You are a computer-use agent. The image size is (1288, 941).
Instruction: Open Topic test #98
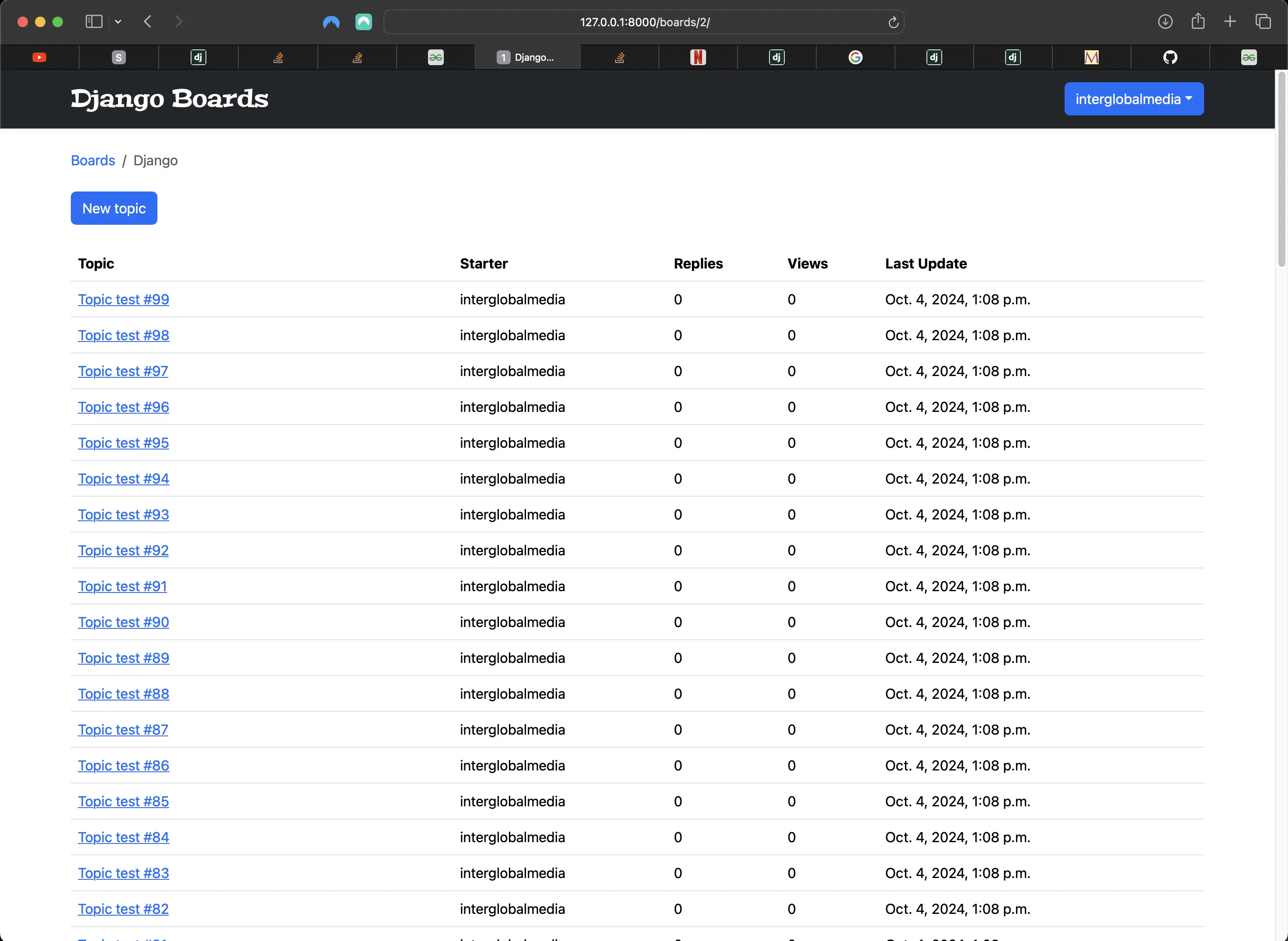point(124,335)
